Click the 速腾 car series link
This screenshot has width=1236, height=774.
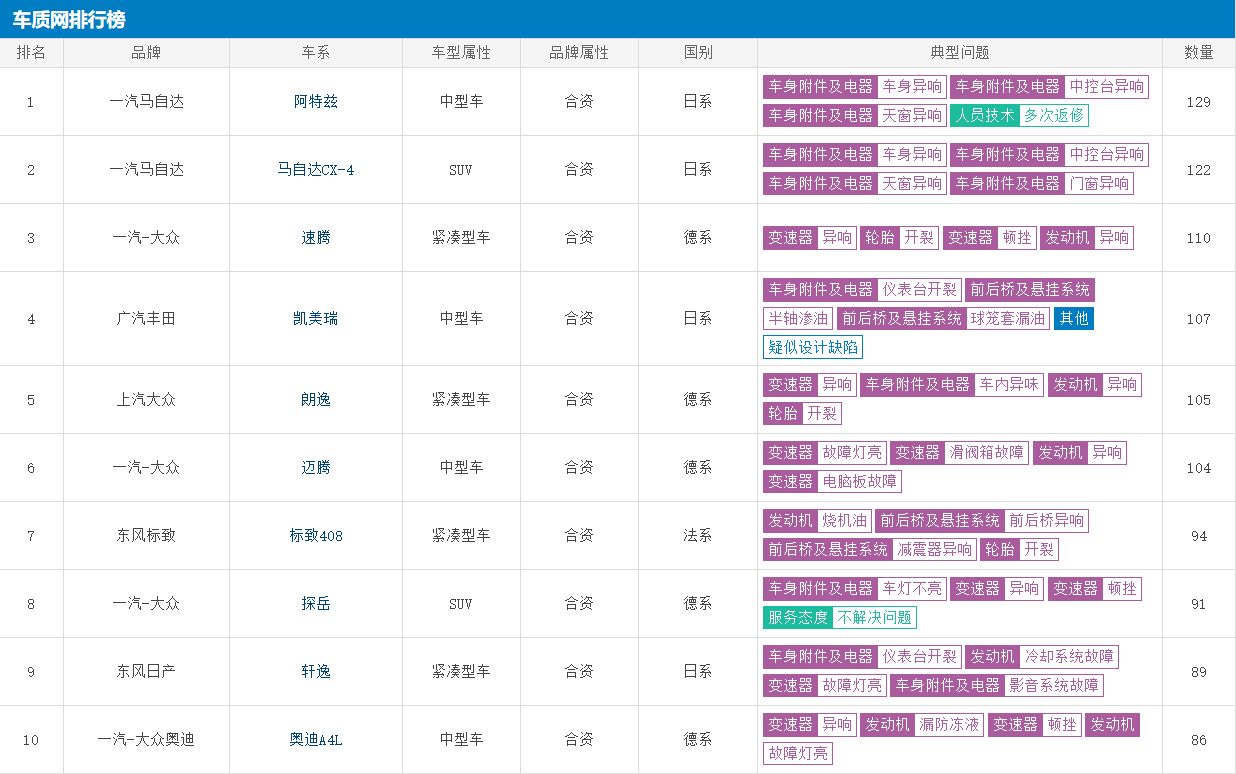point(315,238)
